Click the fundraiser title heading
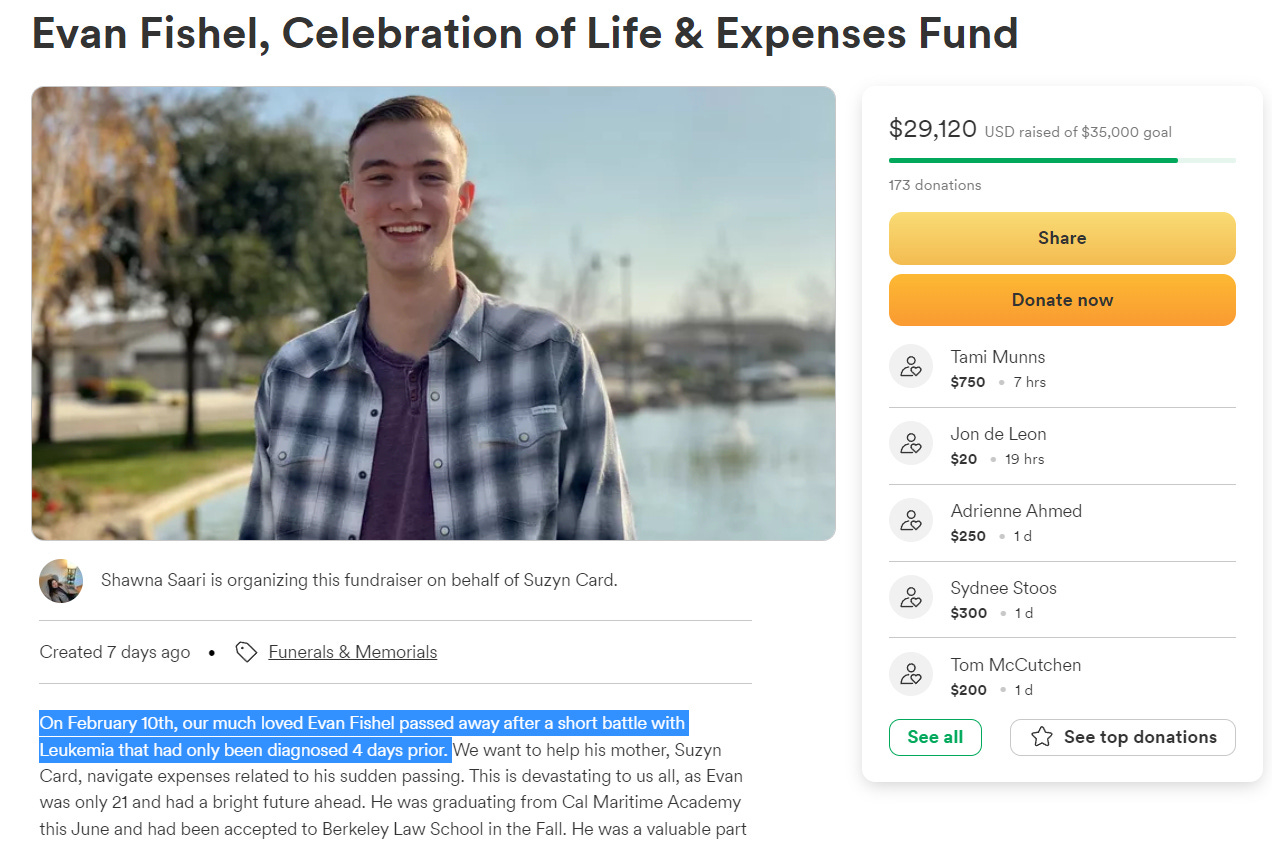This screenshot has width=1272, height=845. click(x=525, y=33)
